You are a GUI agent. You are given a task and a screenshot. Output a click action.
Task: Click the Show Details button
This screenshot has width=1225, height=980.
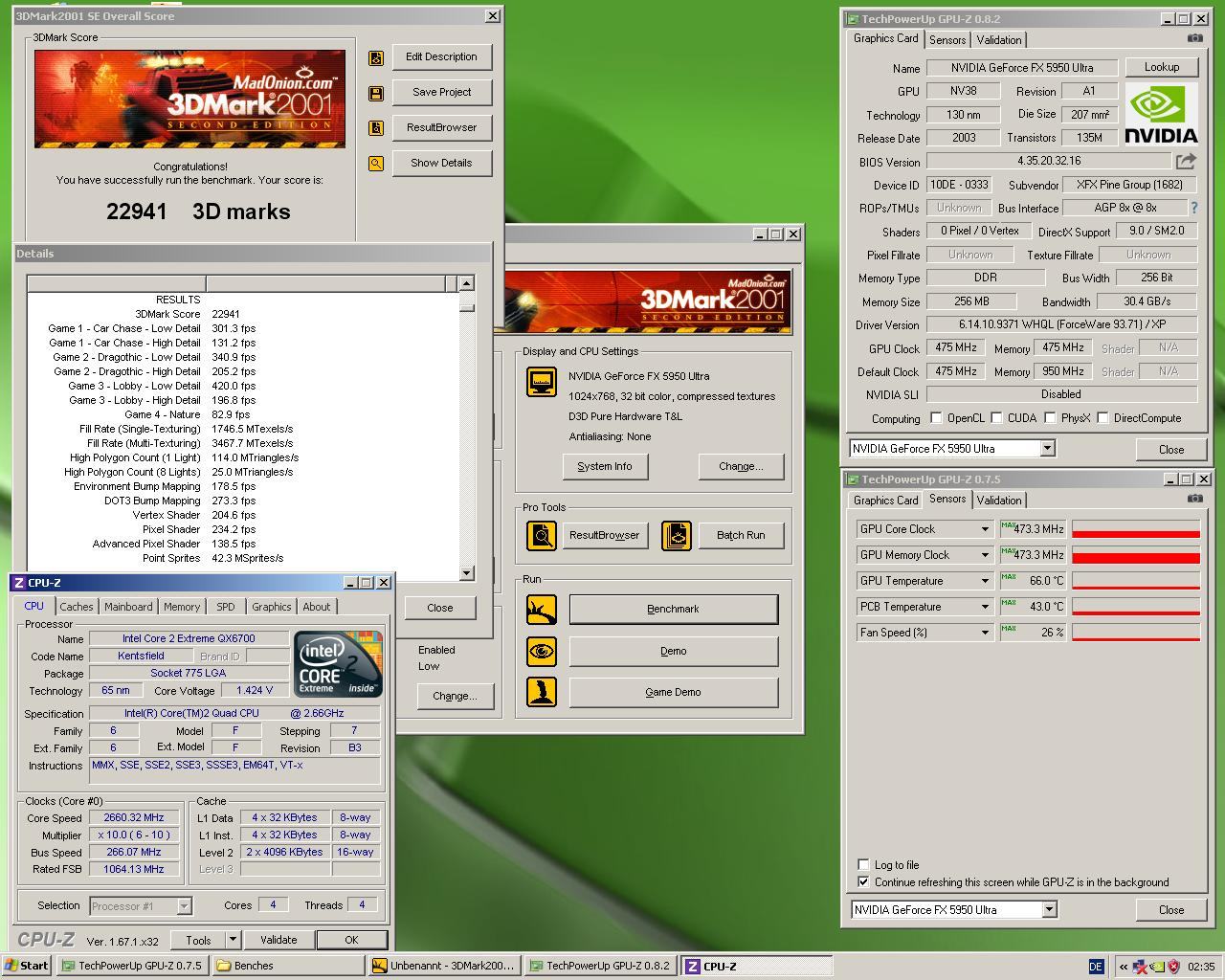[x=441, y=163]
